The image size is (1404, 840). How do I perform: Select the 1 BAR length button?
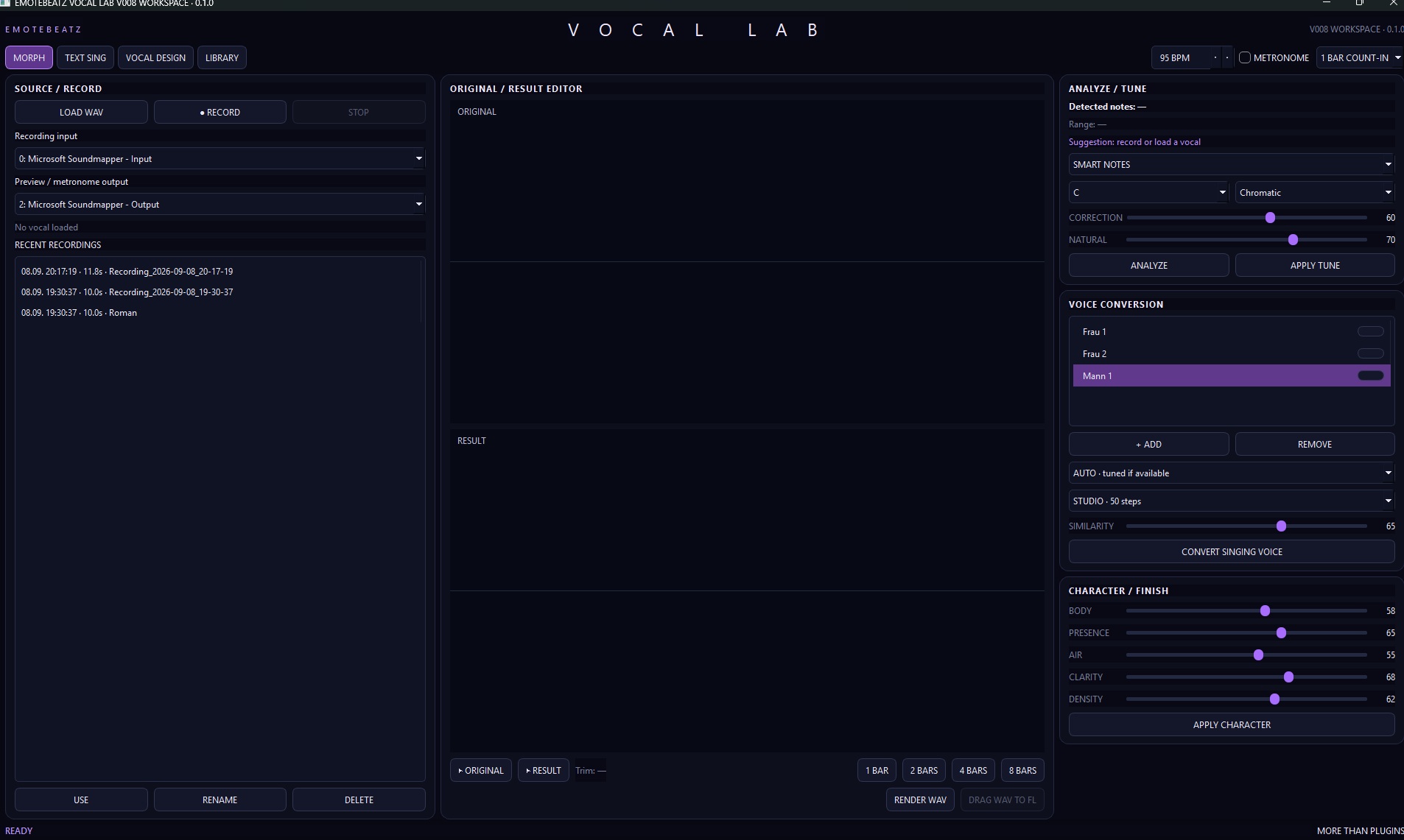coord(877,770)
